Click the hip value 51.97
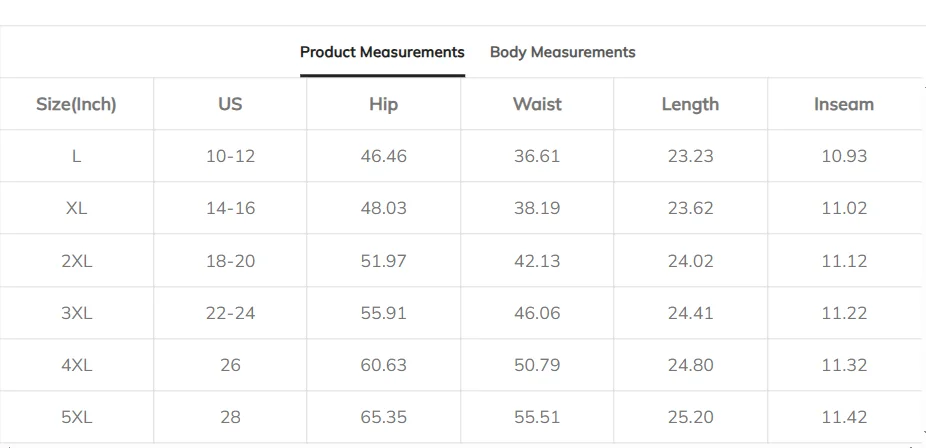 coord(383,261)
